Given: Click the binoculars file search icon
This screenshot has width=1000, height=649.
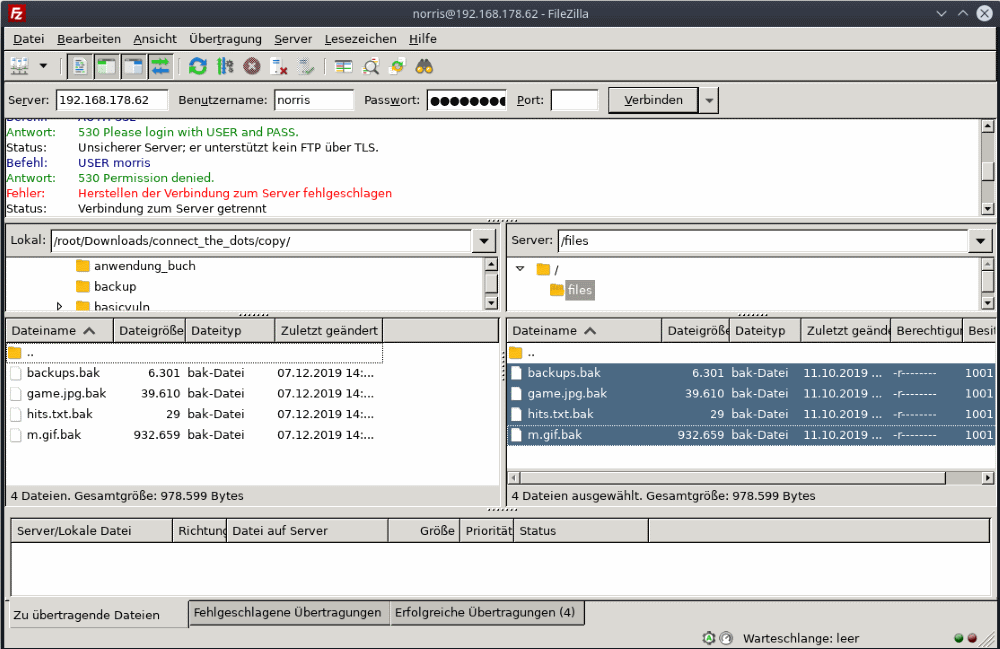Looking at the screenshot, I should 425,67.
